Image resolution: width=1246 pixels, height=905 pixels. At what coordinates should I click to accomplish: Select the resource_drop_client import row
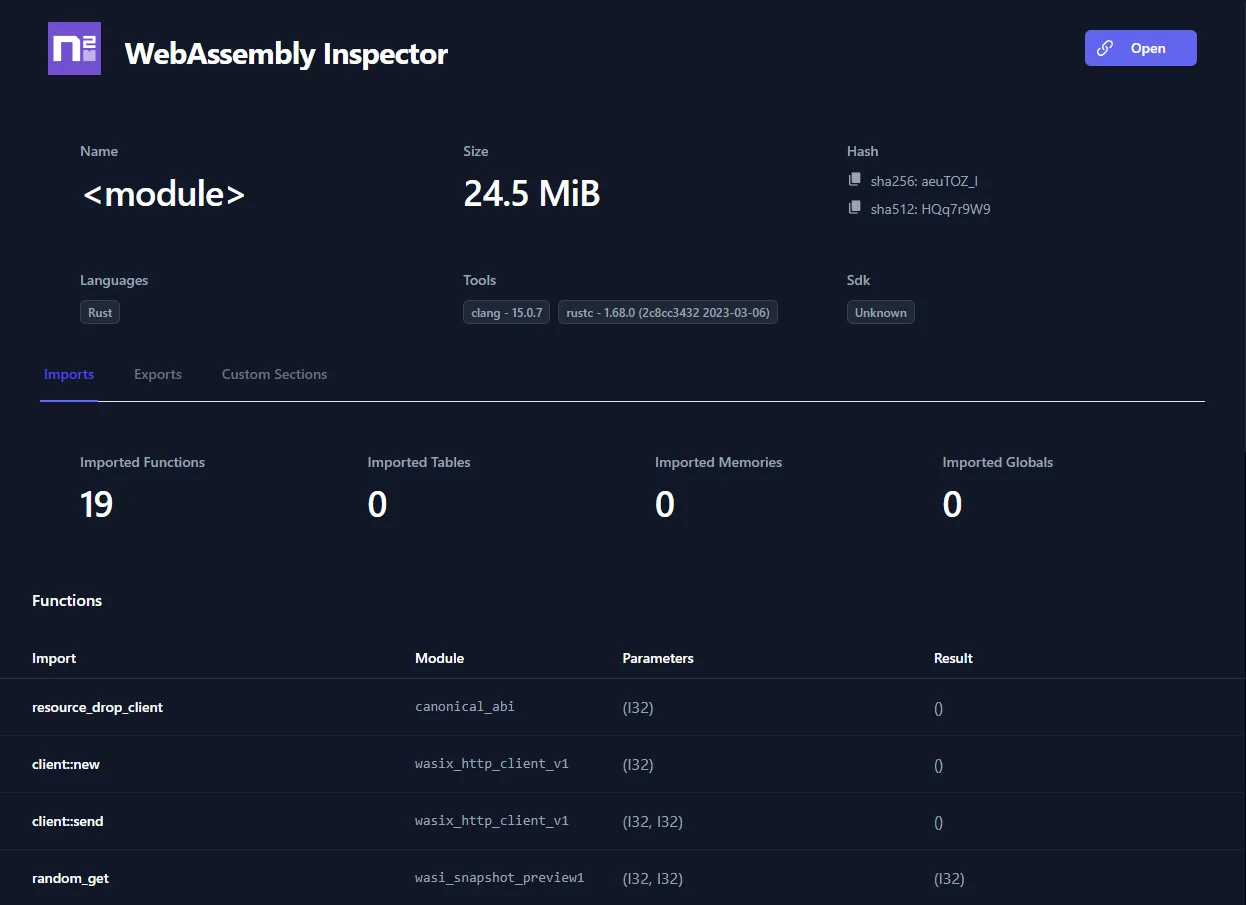point(97,707)
